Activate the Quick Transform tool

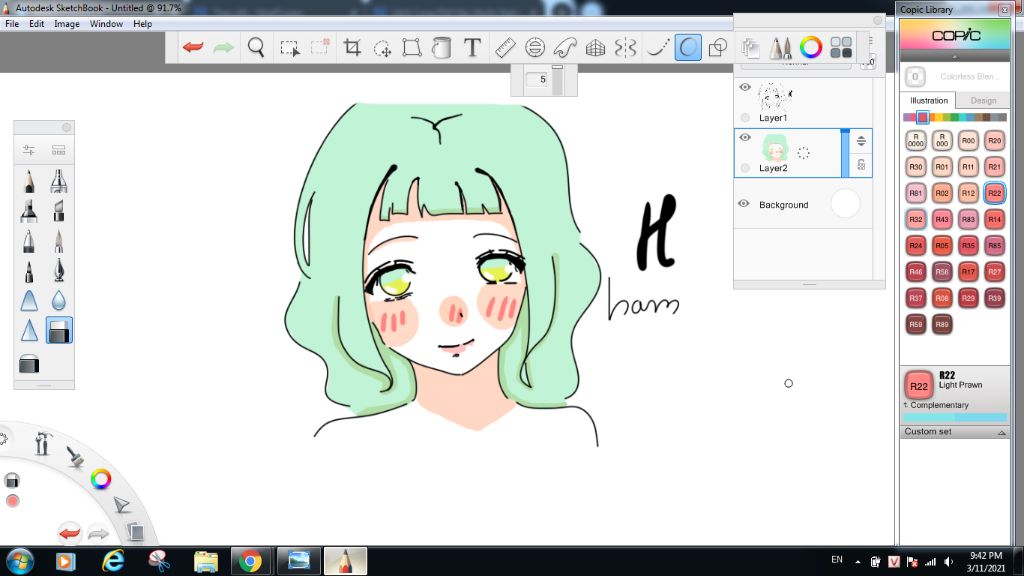tap(382, 48)
